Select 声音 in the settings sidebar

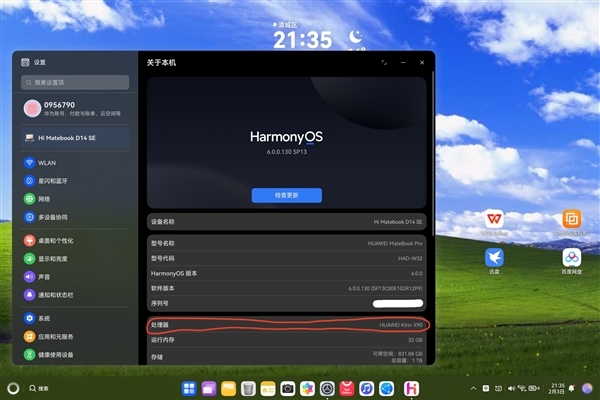coord(75,277)
